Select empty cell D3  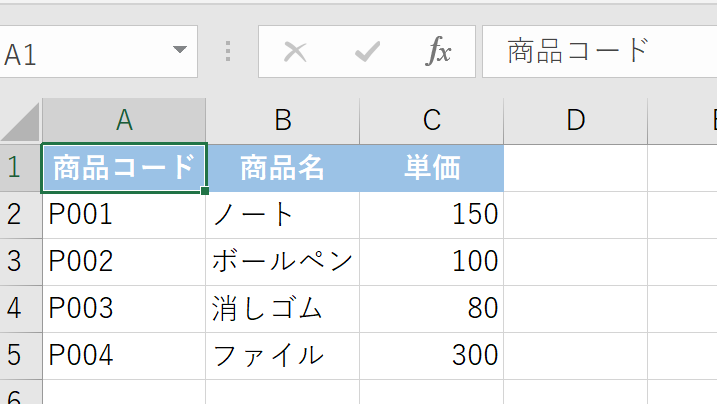point(576,262)
